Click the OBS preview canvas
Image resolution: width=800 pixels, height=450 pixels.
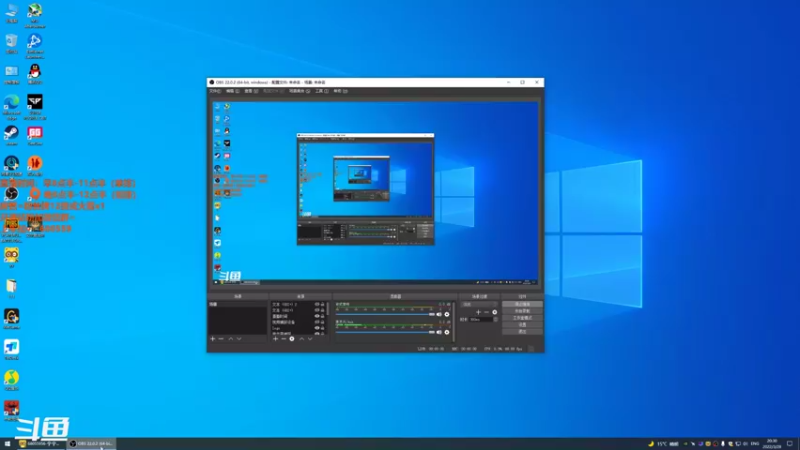point(376,193)
